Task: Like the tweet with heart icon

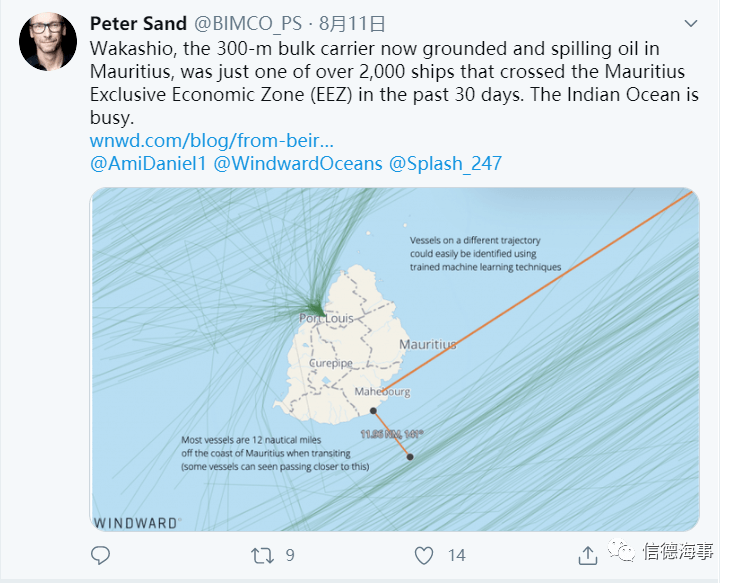Action: coord(423,556)
